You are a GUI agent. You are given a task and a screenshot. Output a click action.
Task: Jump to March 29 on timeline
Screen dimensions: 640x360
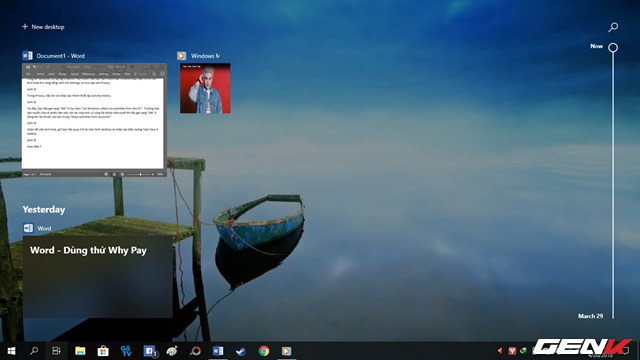pos(590,316)
